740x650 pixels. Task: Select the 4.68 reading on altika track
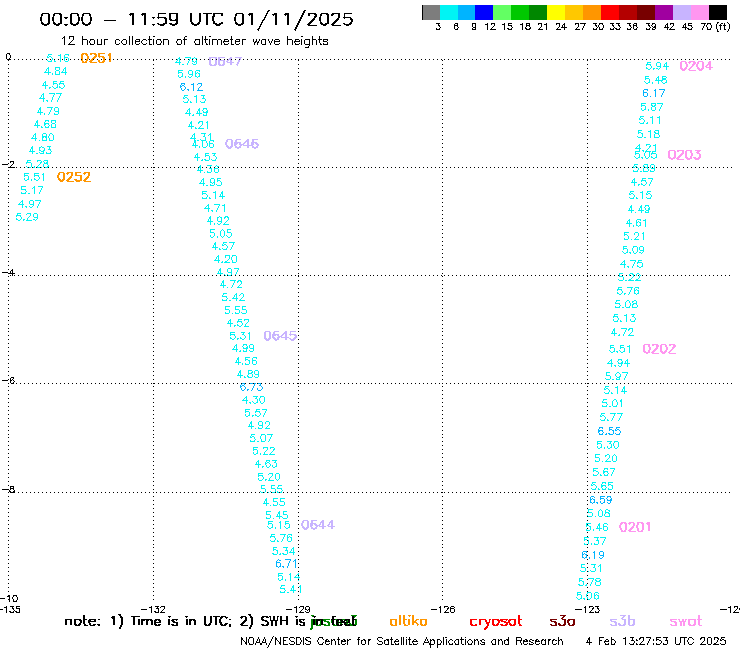pyautogui.click(x=45, y=124)
